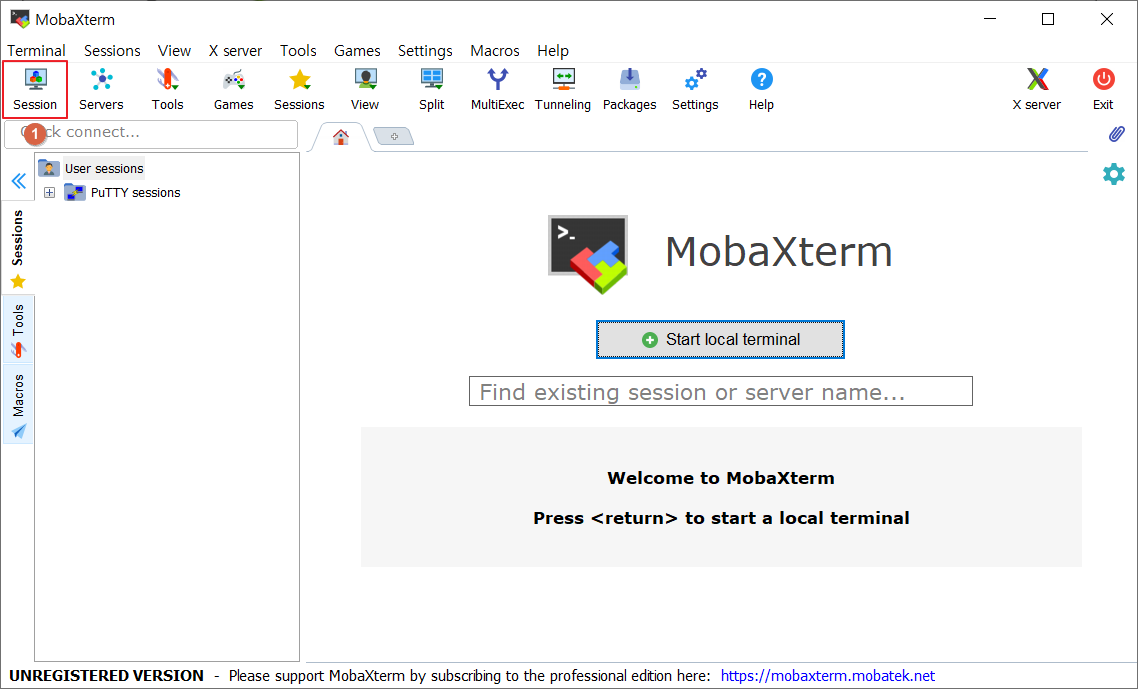The width and height of the screenshot is (1138, 689).
Task: Open the mobaxterm.mobatek.net link
Action: pyautogui.click(x=827, y=676)
